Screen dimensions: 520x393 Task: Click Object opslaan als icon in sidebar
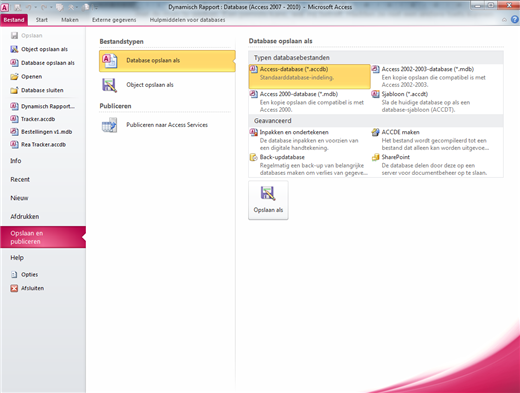coord(14,49)
